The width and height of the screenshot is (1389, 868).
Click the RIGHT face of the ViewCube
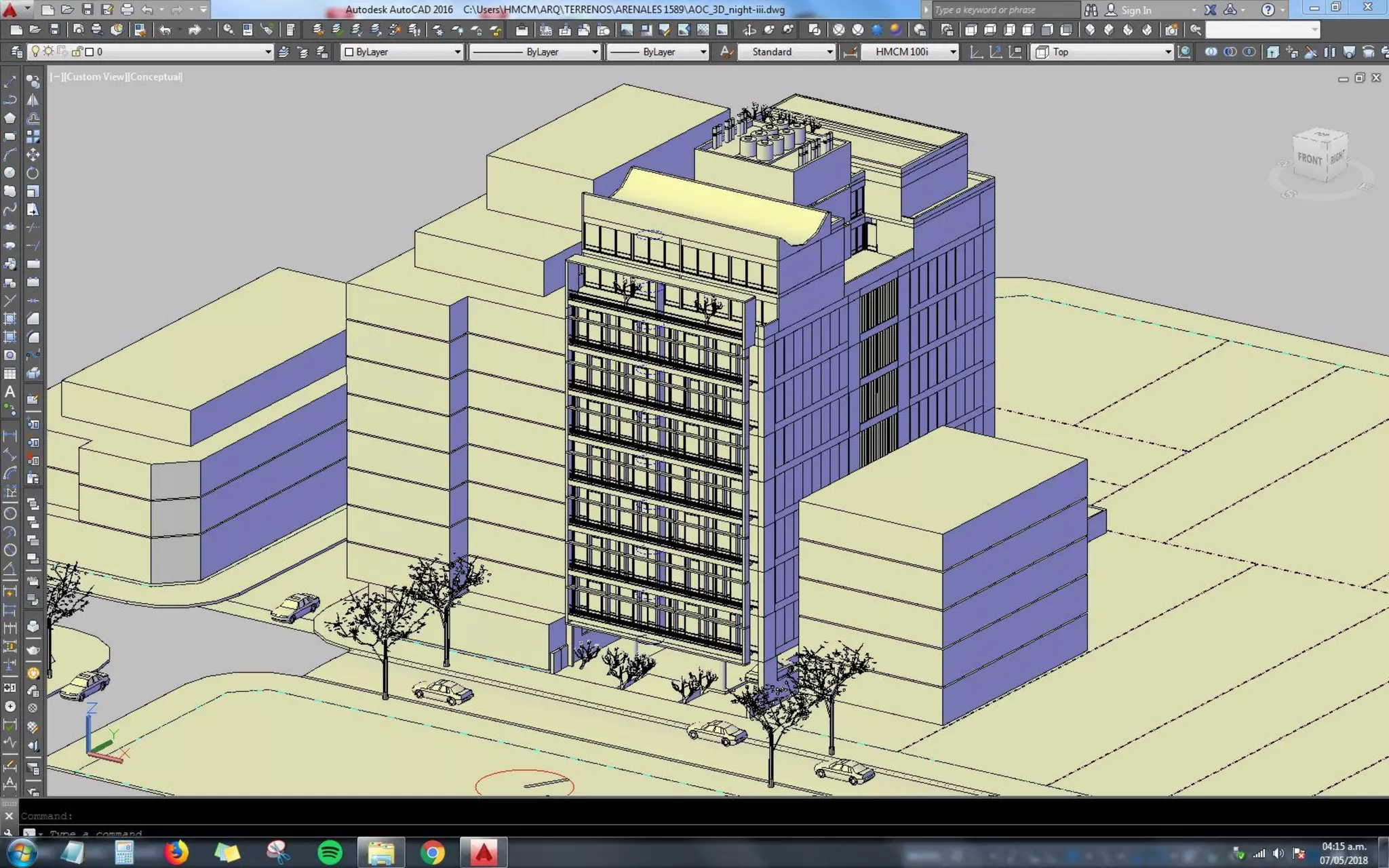[1336, 158]
